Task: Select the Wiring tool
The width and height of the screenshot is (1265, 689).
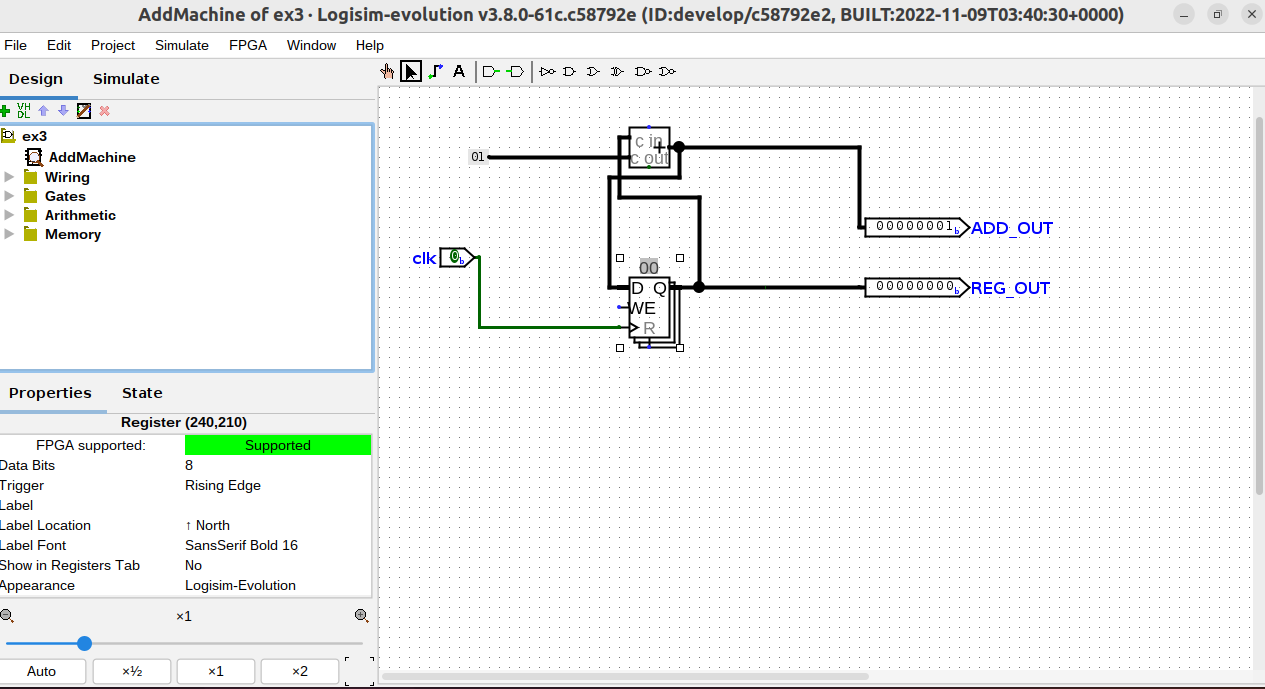Action: pos(435,71)
